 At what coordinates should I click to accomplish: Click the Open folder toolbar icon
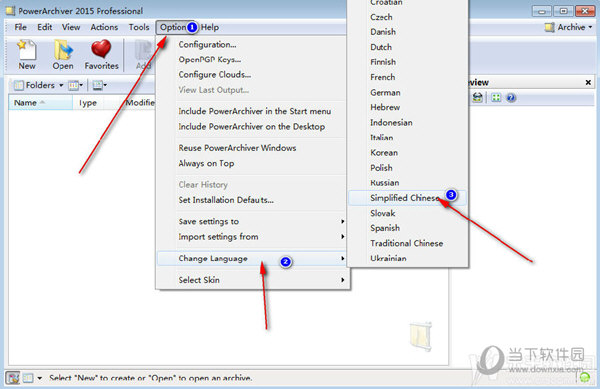tap(63, 55)
